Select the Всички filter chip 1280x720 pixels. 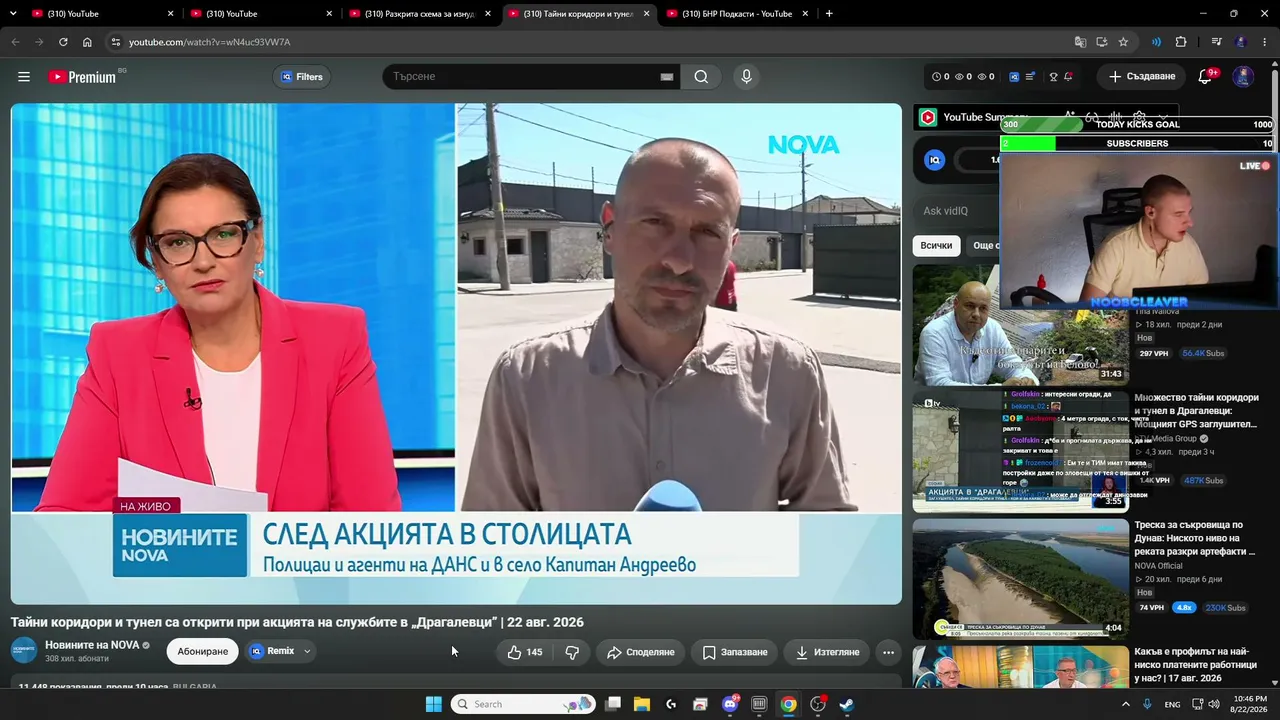pyautogui.click(x=937, y=246)
